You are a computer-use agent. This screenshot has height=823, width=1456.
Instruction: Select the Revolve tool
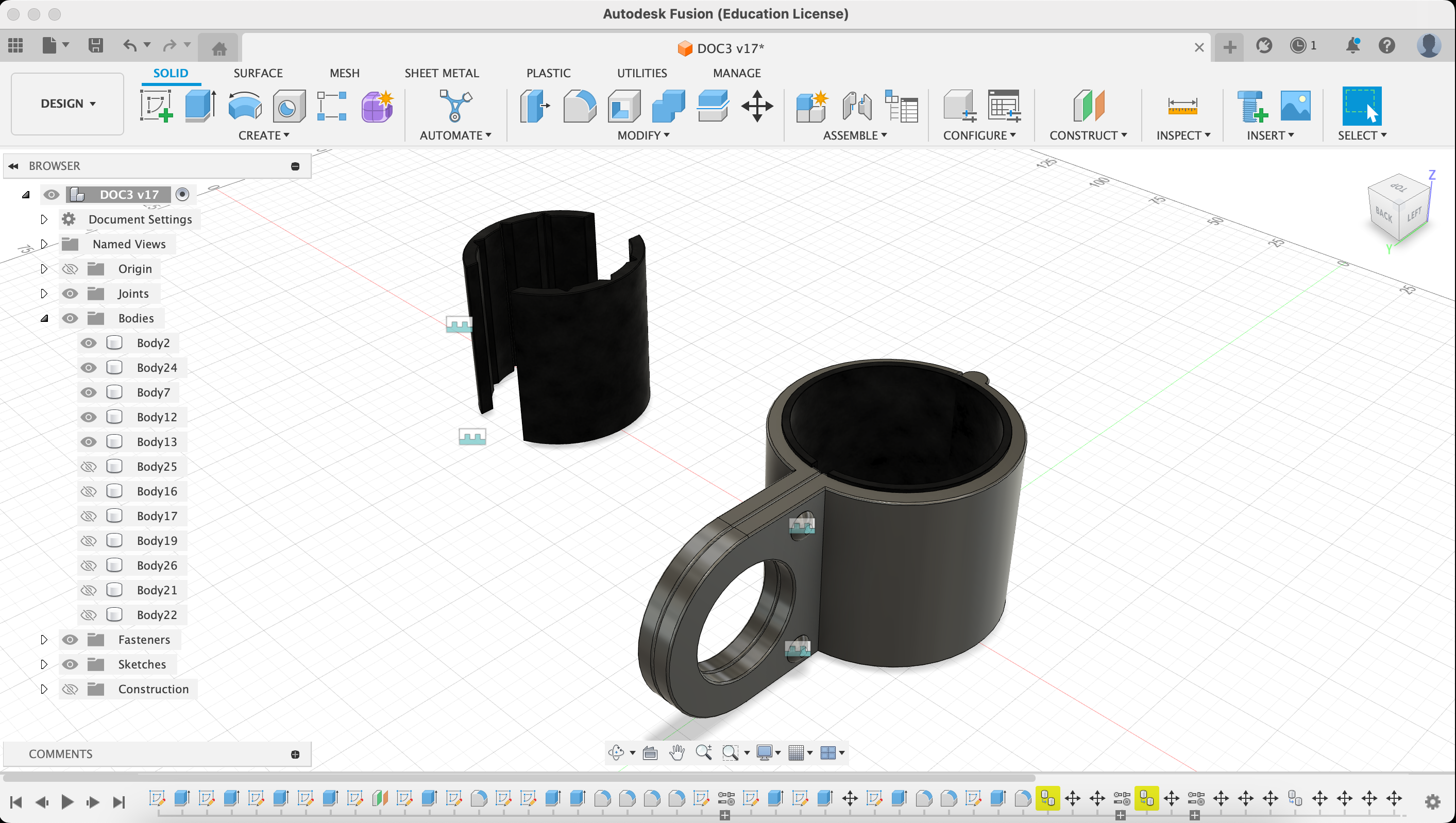[245, 106]
